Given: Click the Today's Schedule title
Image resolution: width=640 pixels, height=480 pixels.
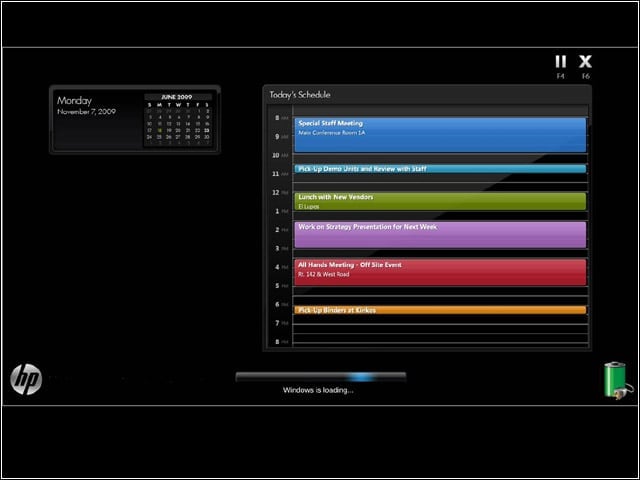Looking at the screenshot, I should pos(300,95).
